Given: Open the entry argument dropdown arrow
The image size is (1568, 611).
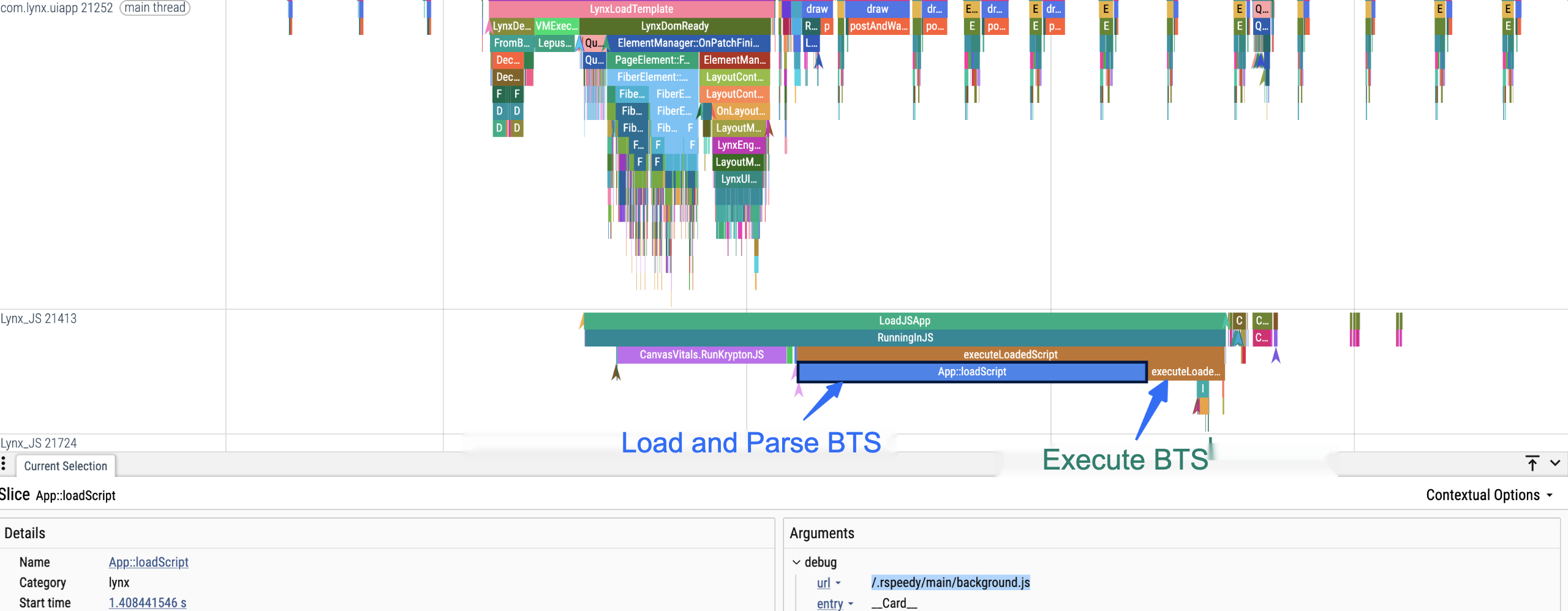Looking at the screenshot, I should pyautogui.click(x=851, y=604).
